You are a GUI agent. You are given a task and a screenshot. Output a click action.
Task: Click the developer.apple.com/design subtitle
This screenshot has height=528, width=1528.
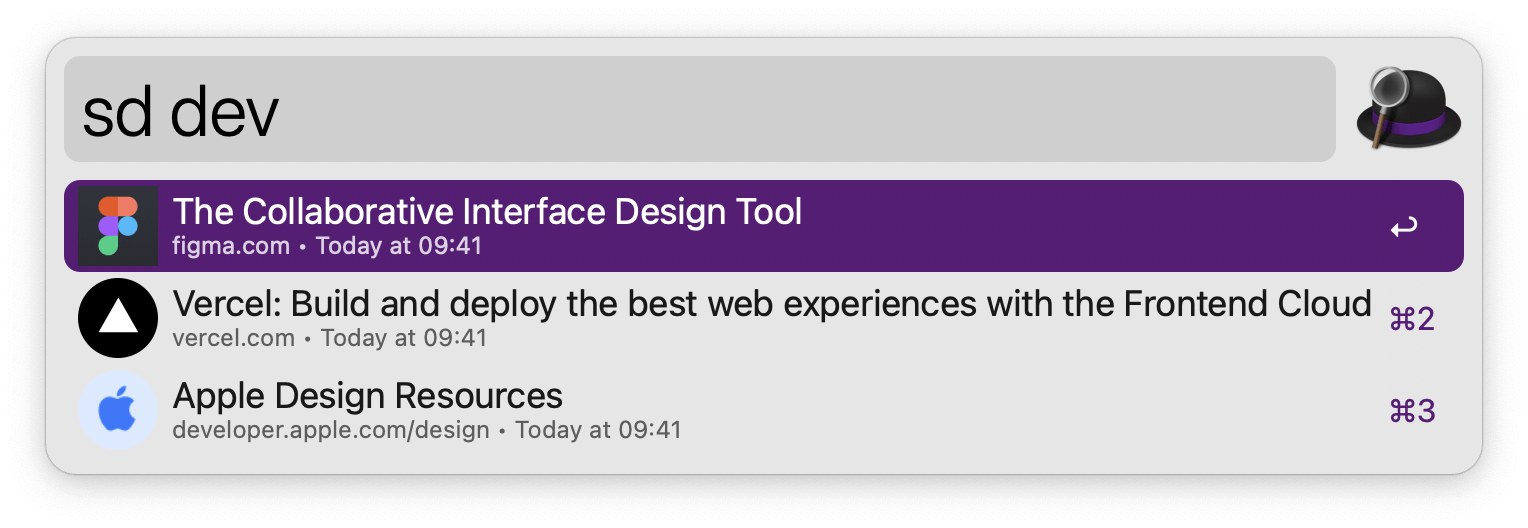click(x=331, y=430)
